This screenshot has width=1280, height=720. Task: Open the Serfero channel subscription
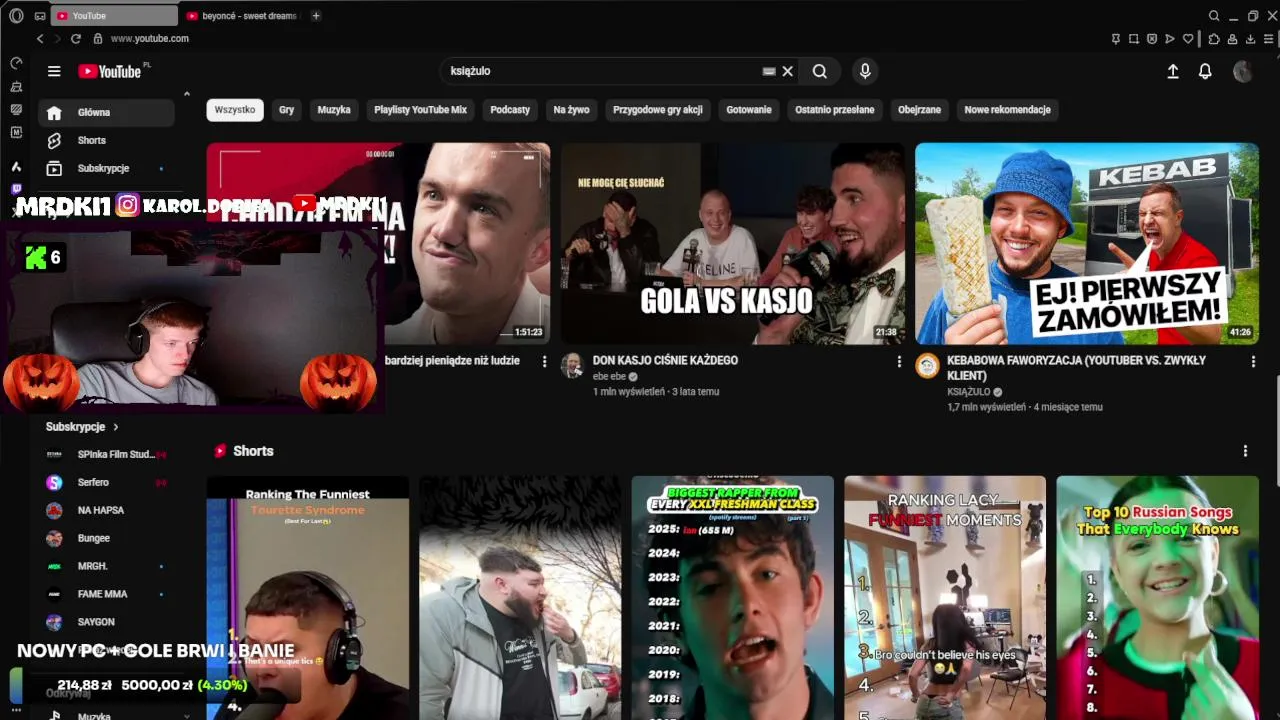click(106, 482)
